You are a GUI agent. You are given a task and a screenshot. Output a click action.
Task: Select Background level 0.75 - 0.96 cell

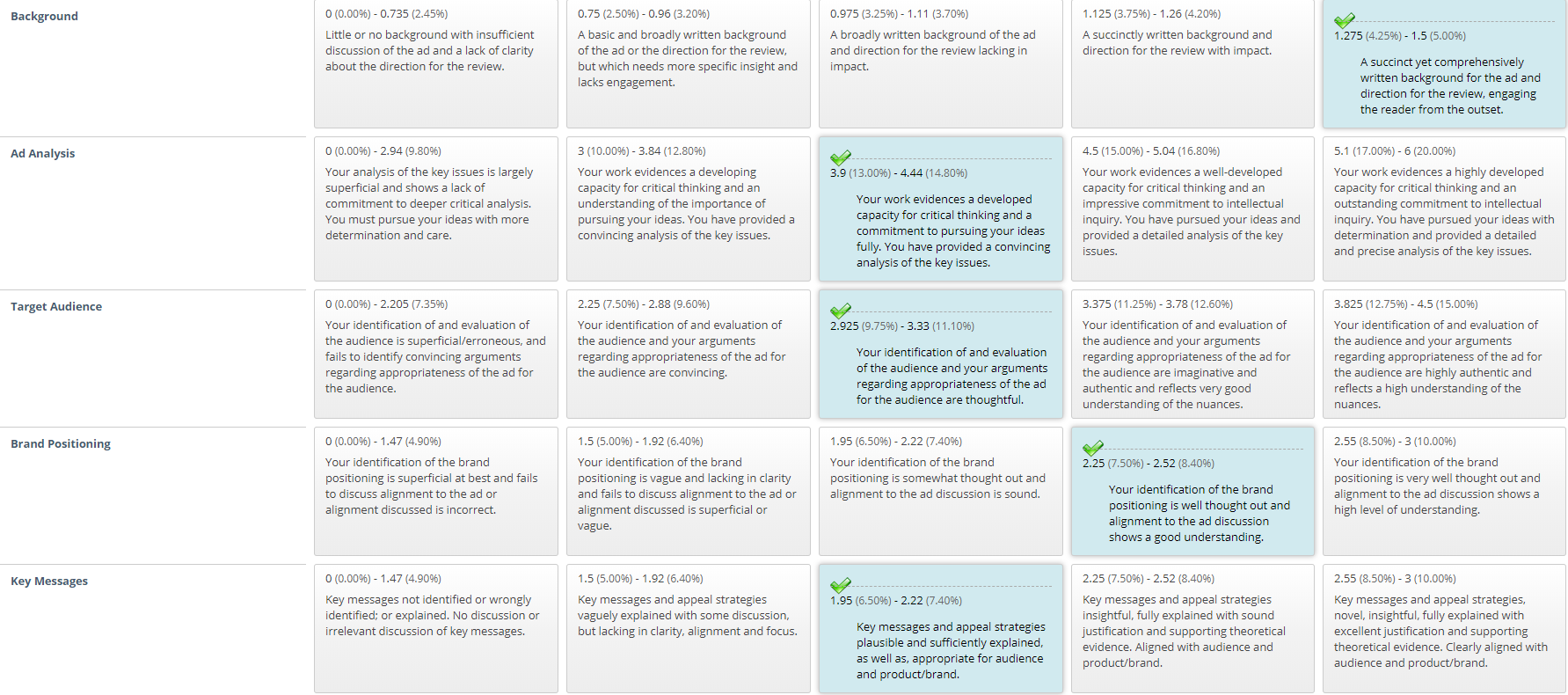(x=689, y=63)
